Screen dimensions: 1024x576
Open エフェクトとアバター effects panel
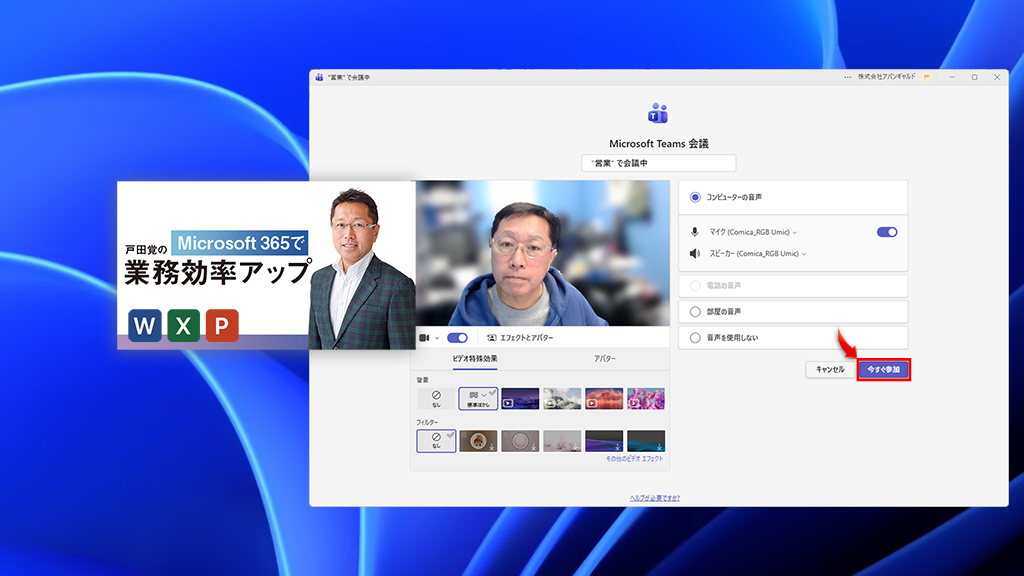click(520, 337)
